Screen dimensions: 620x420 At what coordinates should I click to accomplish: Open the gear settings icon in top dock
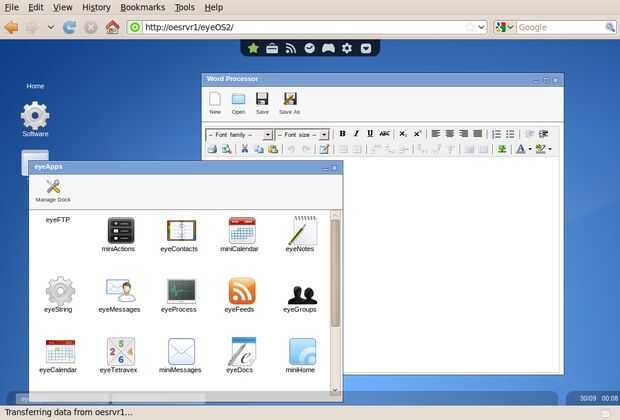[347, 48]
